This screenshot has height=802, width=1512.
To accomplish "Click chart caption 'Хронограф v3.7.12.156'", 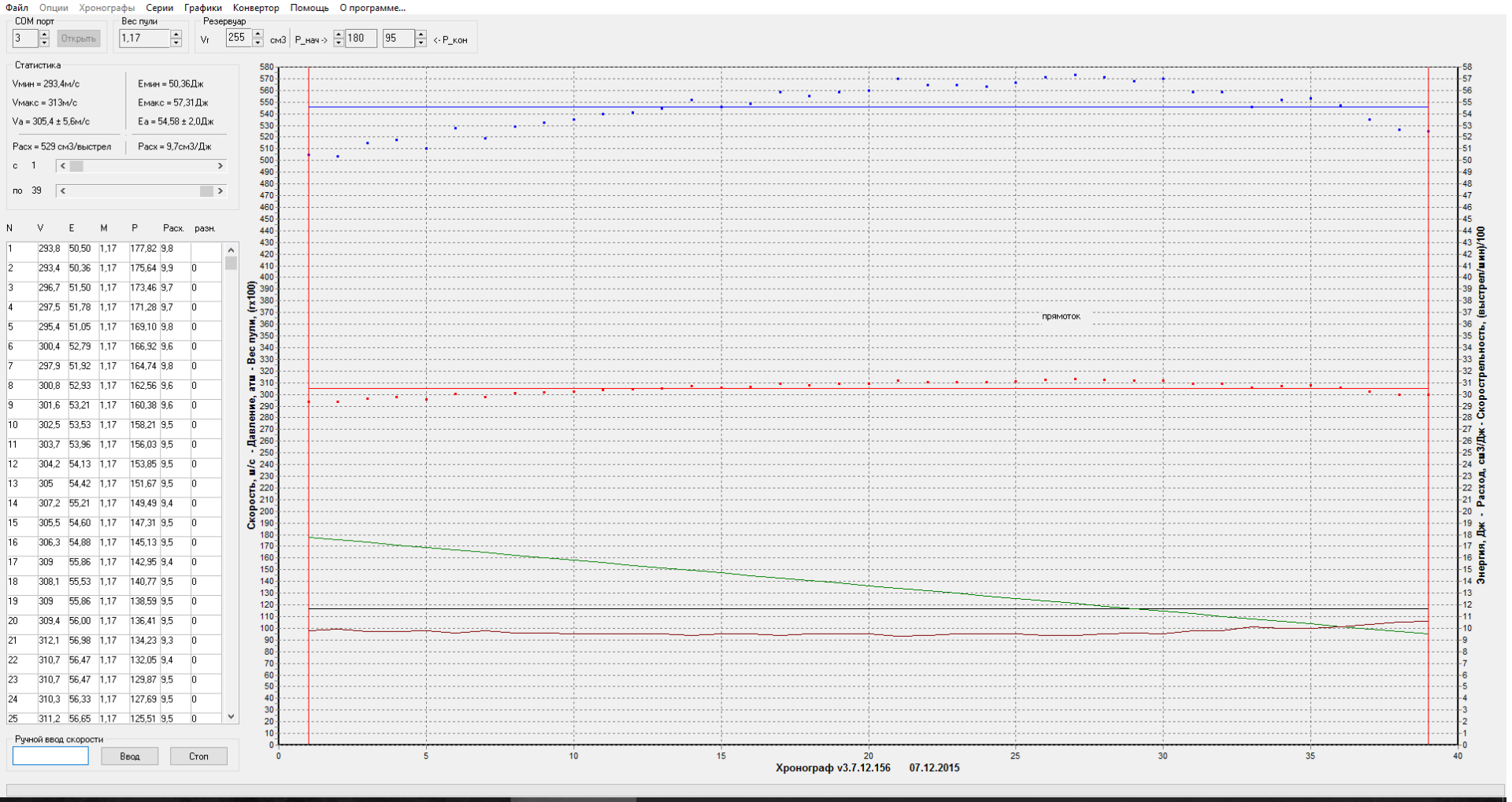I will [x=833, y=768].
